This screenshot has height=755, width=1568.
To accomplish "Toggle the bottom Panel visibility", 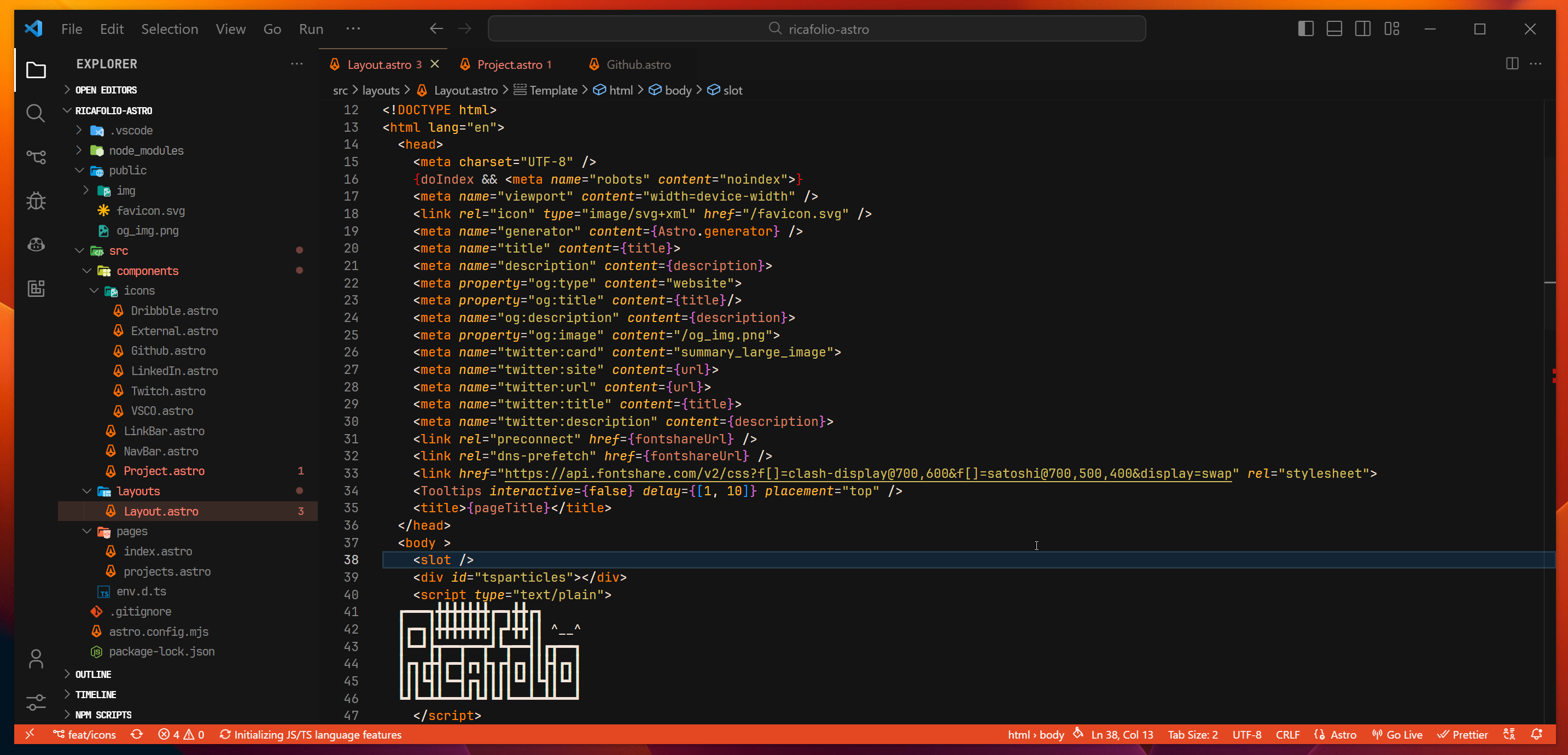I will [1334, 28].
